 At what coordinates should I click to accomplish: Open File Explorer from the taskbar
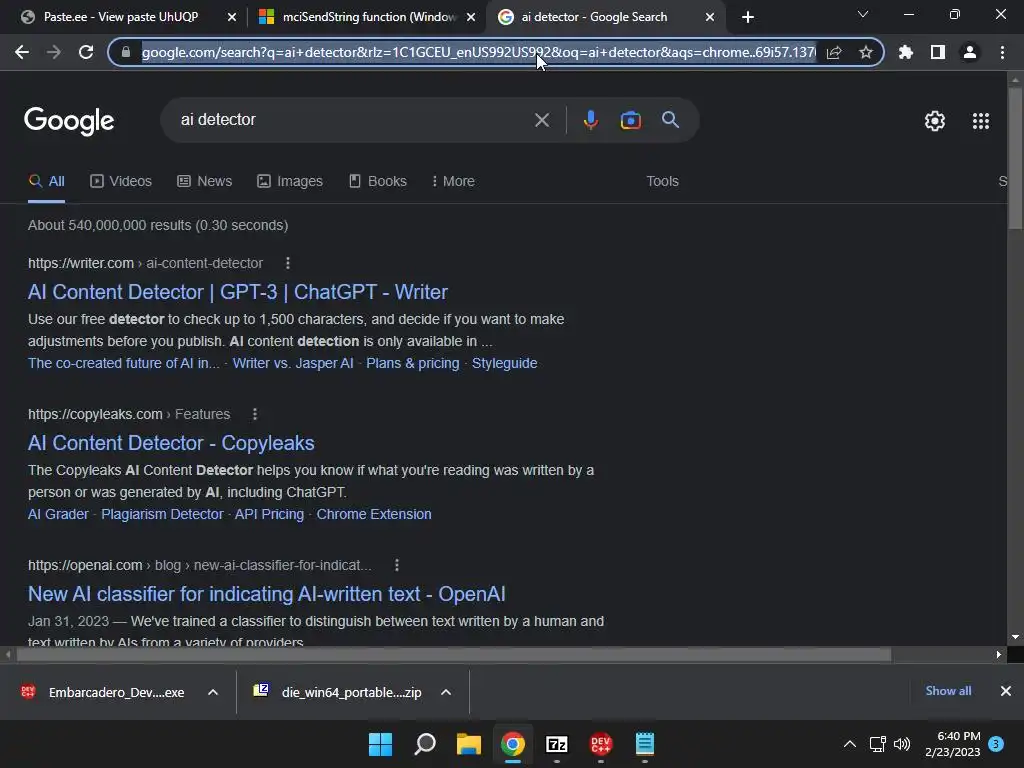pyautogui.click(x=468, y=744)
